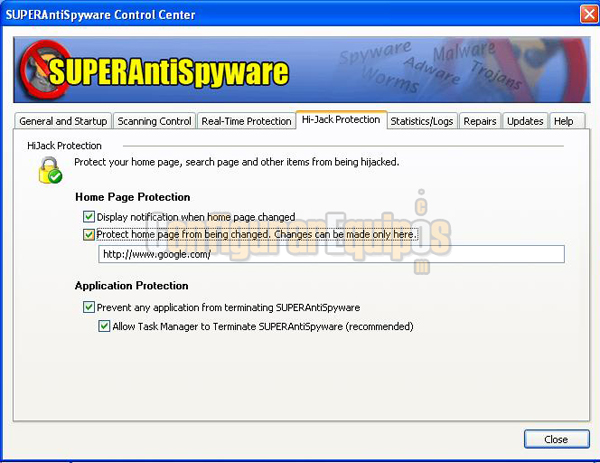Image resolution: width=600 pixels, height=463 pixels.
Task: Click the padlock with green check icon
Action: pyautogui.click(x=50, y=170)
